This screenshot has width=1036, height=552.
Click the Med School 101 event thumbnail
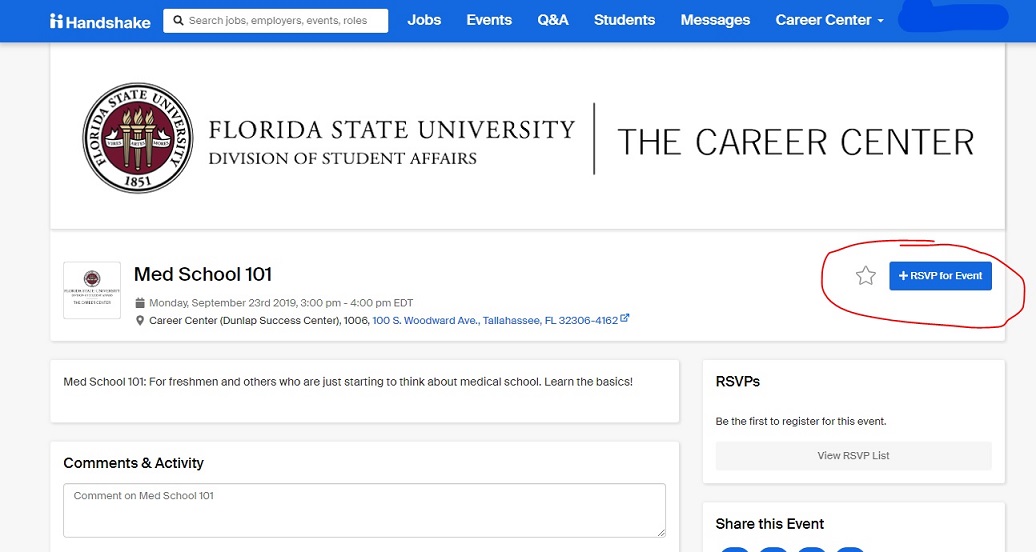[x=92, y=290]
